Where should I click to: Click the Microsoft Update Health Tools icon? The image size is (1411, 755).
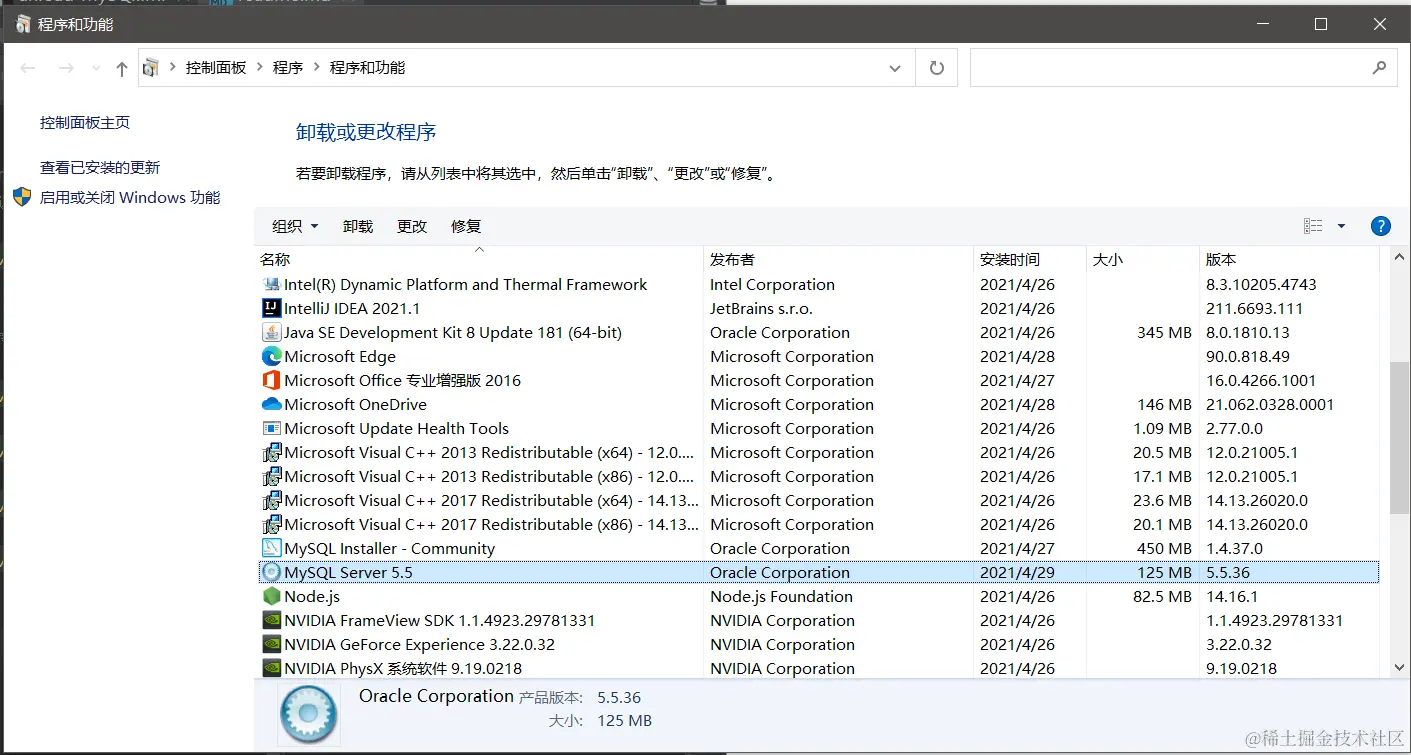[x=271, y=428]
